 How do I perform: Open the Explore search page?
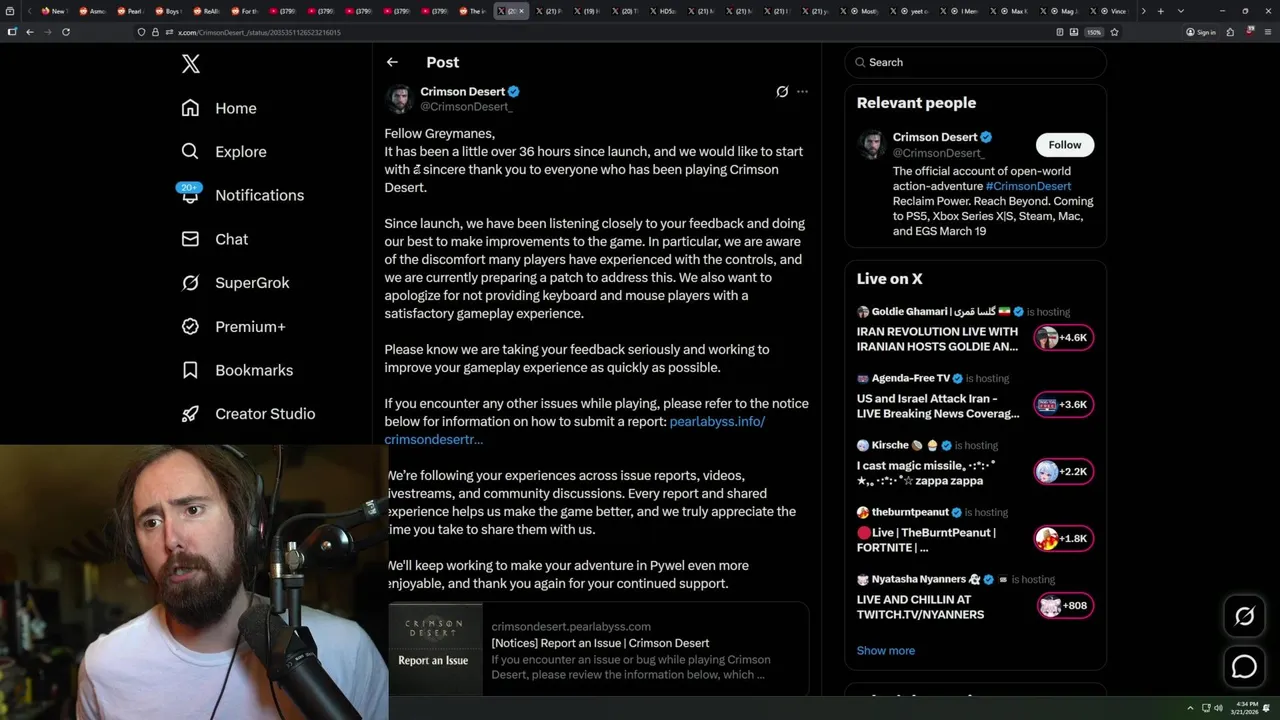point(224,152)
